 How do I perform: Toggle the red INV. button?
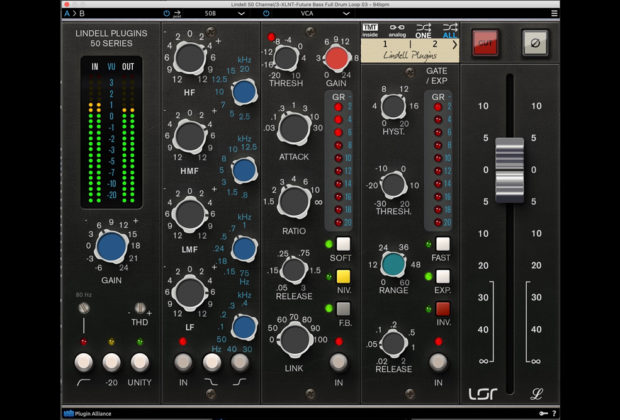click(x=442, y=309)
